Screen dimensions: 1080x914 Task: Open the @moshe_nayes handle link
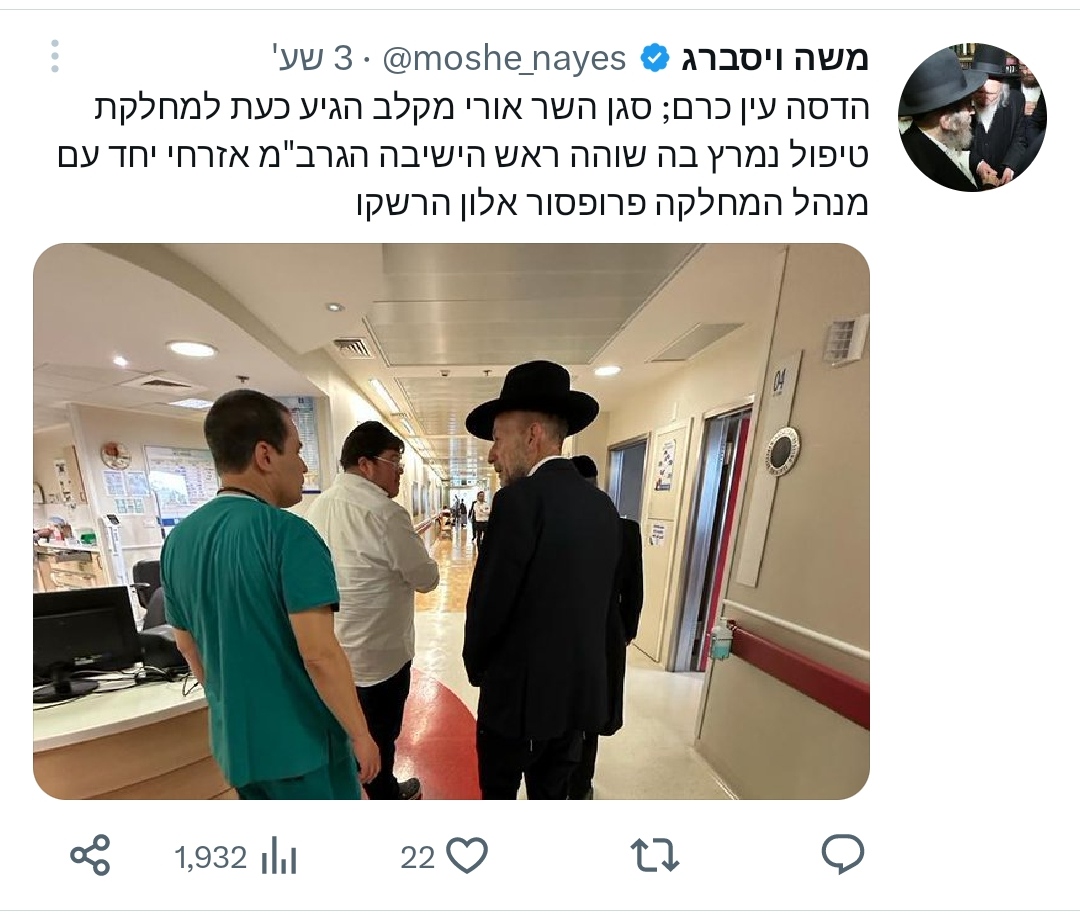[x=503, y=59]
